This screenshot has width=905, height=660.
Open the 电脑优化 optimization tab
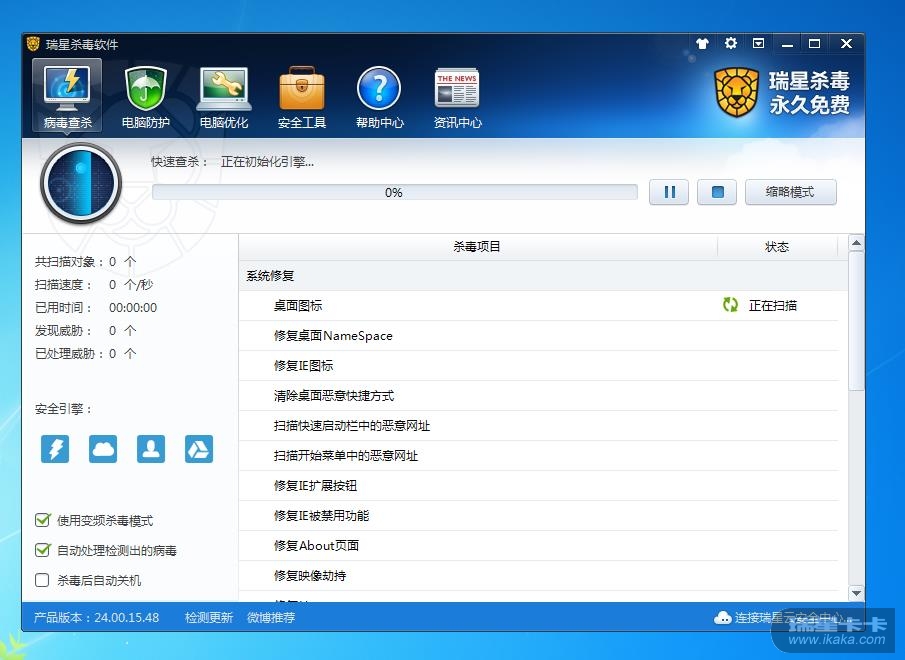(x=224, y=96)
